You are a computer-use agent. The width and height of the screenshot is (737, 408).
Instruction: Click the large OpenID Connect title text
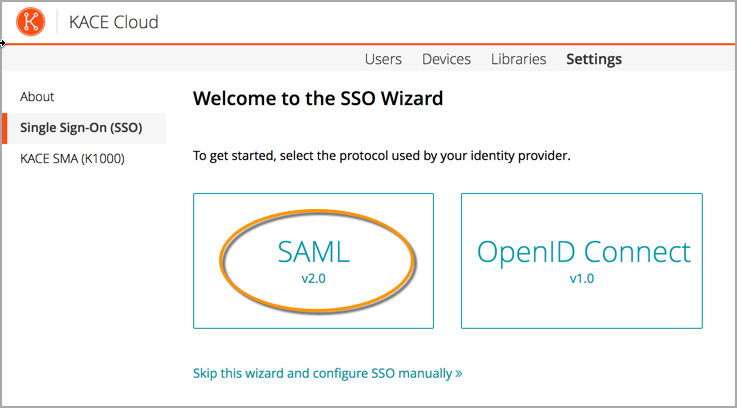584,252
